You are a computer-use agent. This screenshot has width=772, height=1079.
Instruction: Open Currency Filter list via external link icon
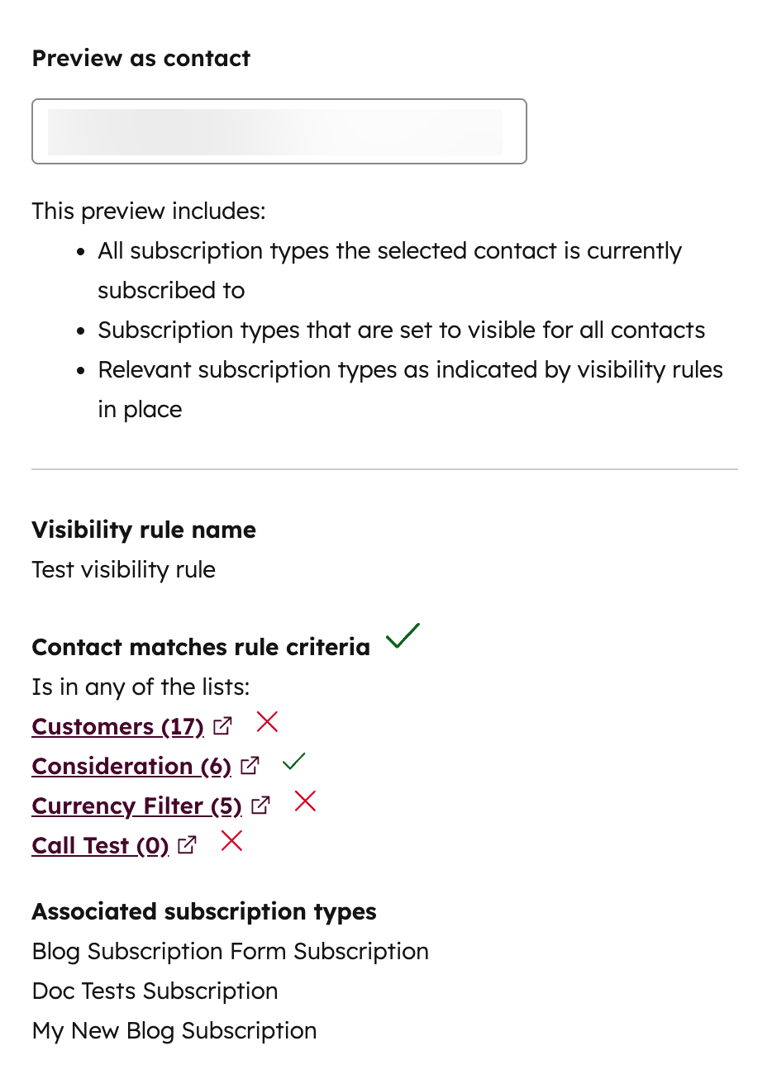[x=261, y=806]
